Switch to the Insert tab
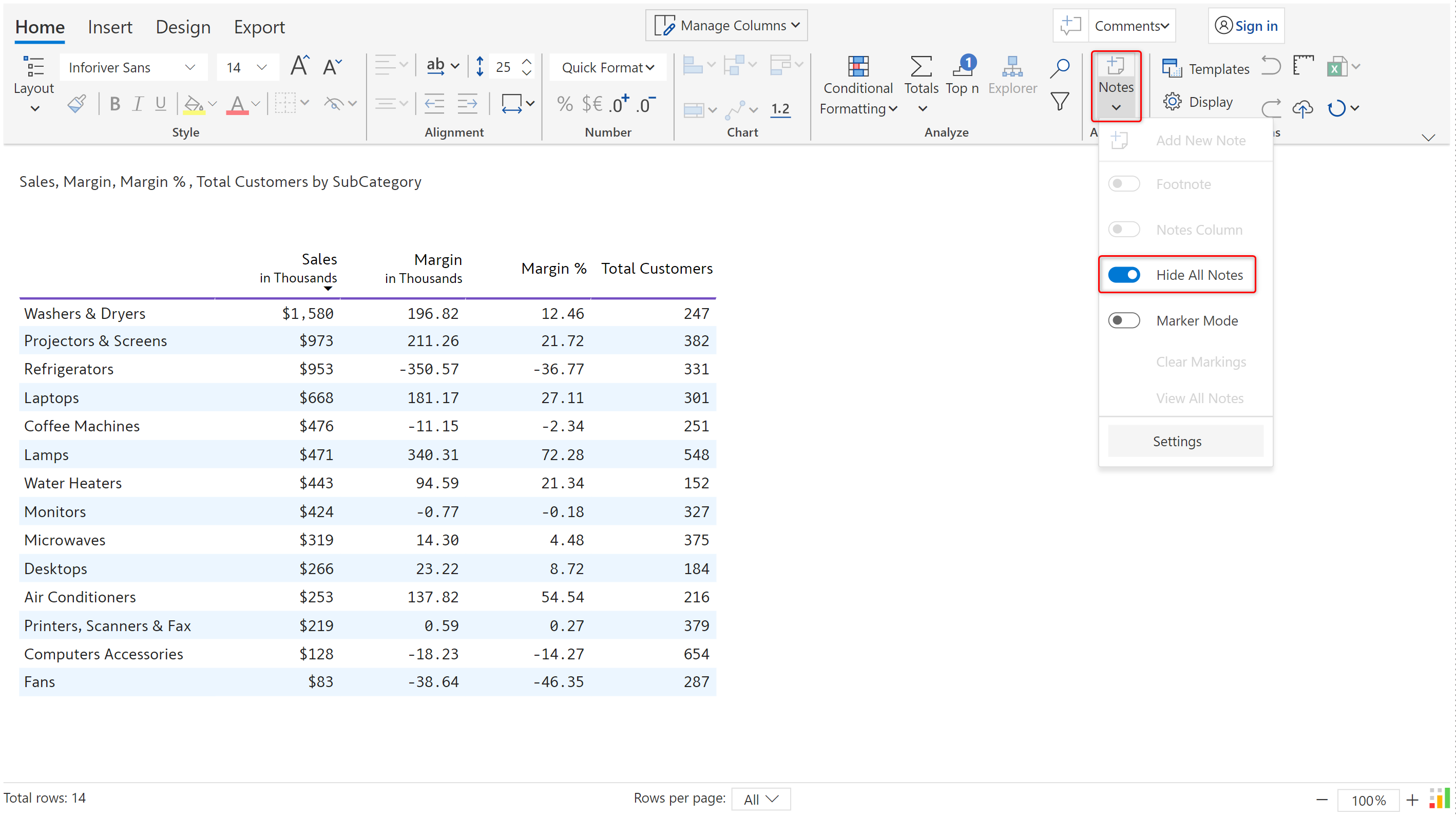The width and height of the screenshot is (1456, 817). (x=110, y=27)
